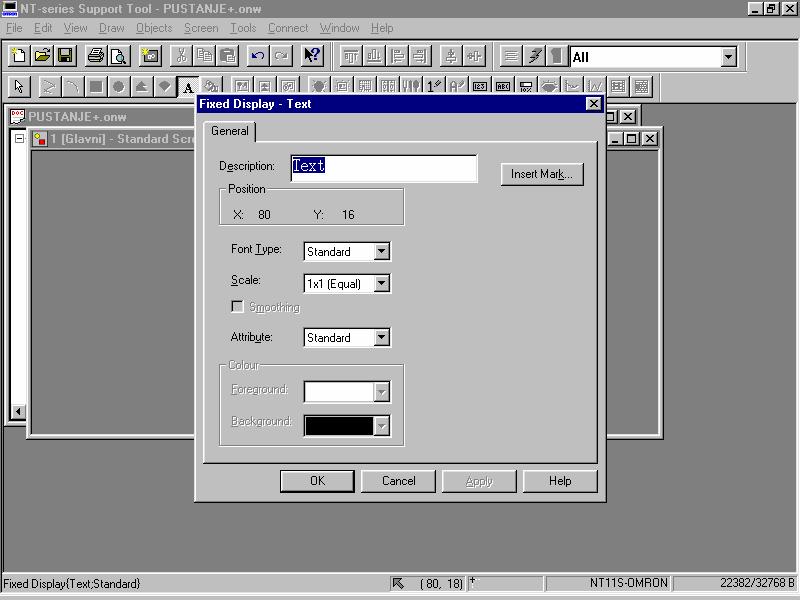This screenshot has height=600, width=800.
Task: Select the General tab
Action: tap(230, 131)
